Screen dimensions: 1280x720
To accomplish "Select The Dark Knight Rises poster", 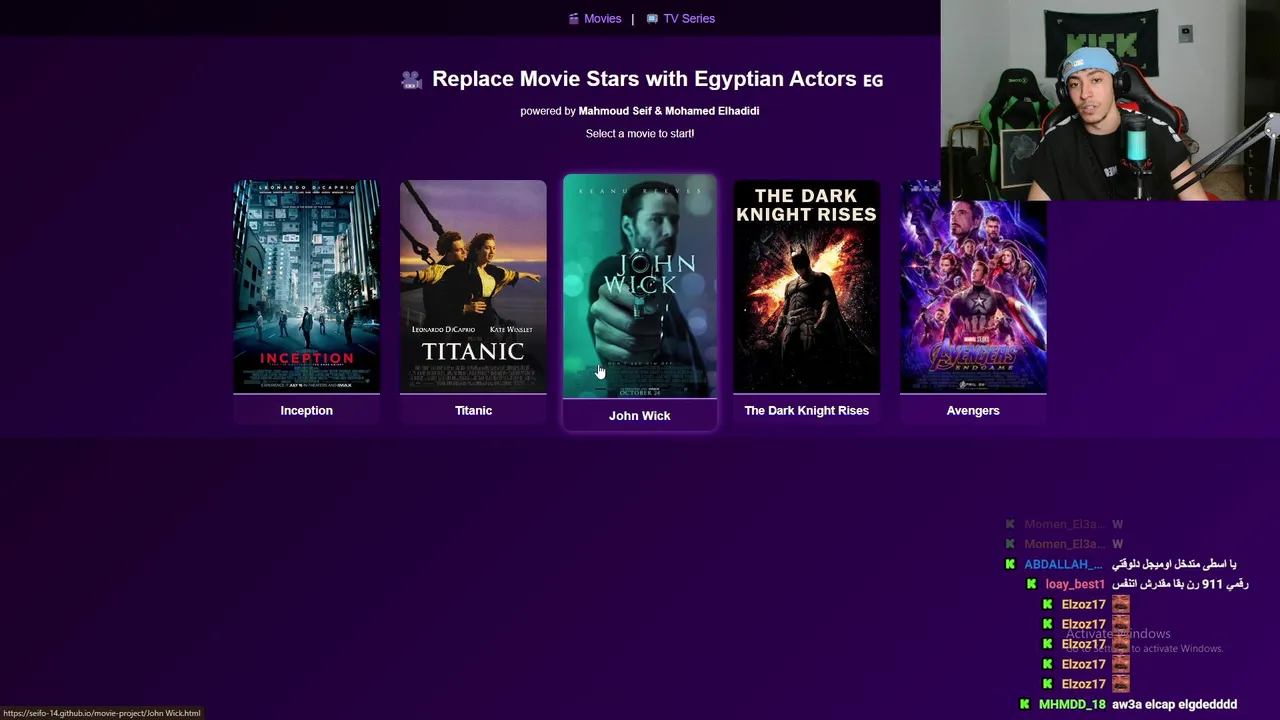I will pos(807,287).
